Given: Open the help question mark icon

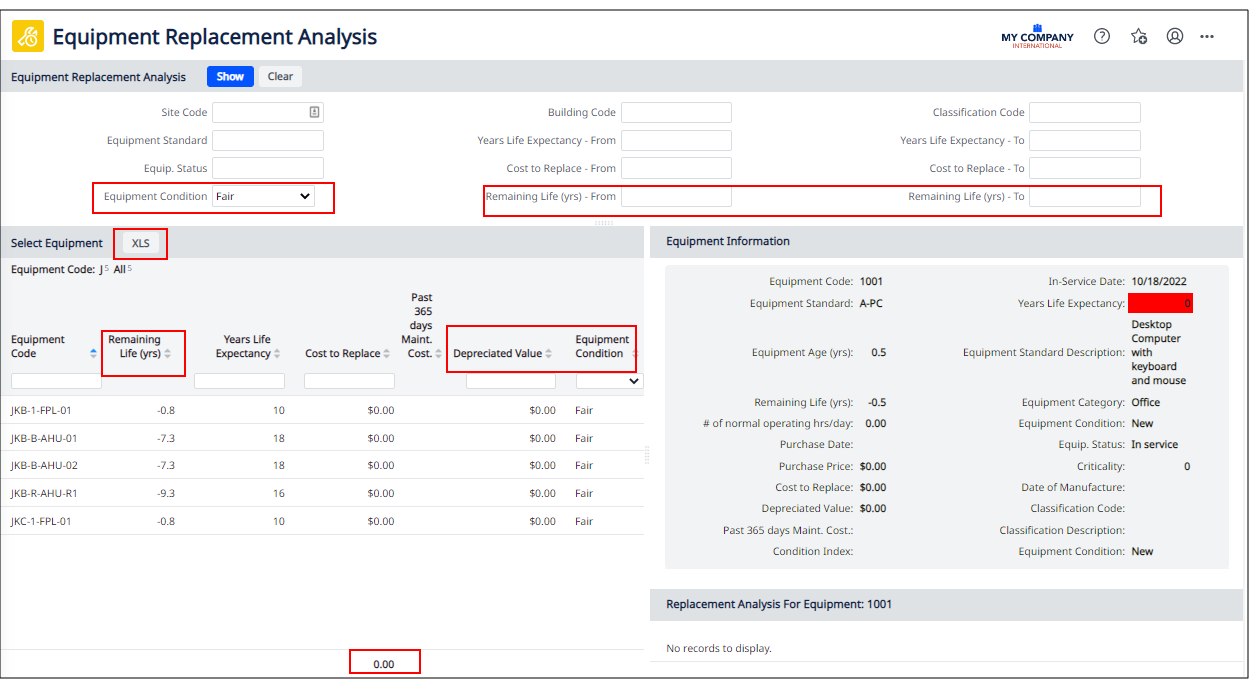Looking at the screenshot, I should tap(1102, 36).
